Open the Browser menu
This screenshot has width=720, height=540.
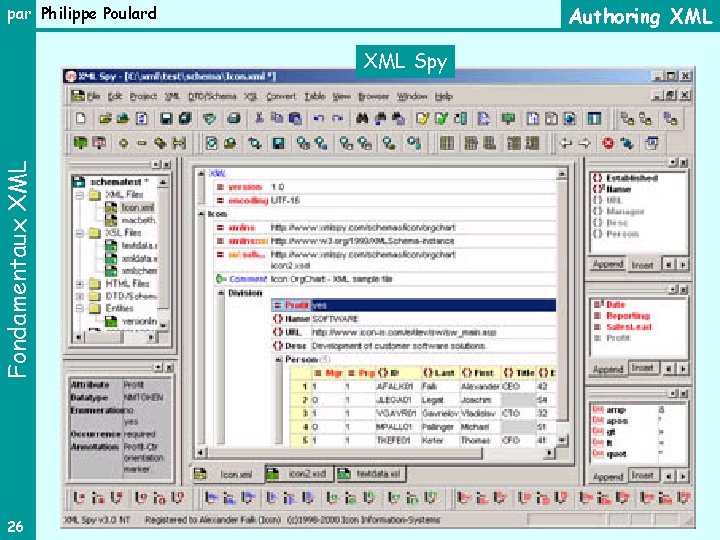point(373,96)
